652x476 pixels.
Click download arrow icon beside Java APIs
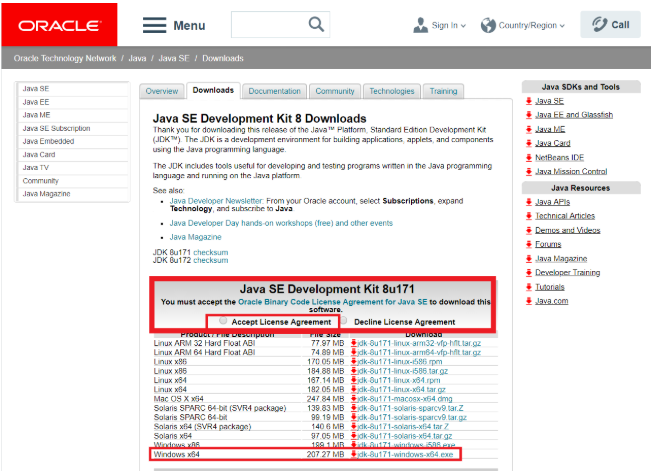tap(529, 202)
